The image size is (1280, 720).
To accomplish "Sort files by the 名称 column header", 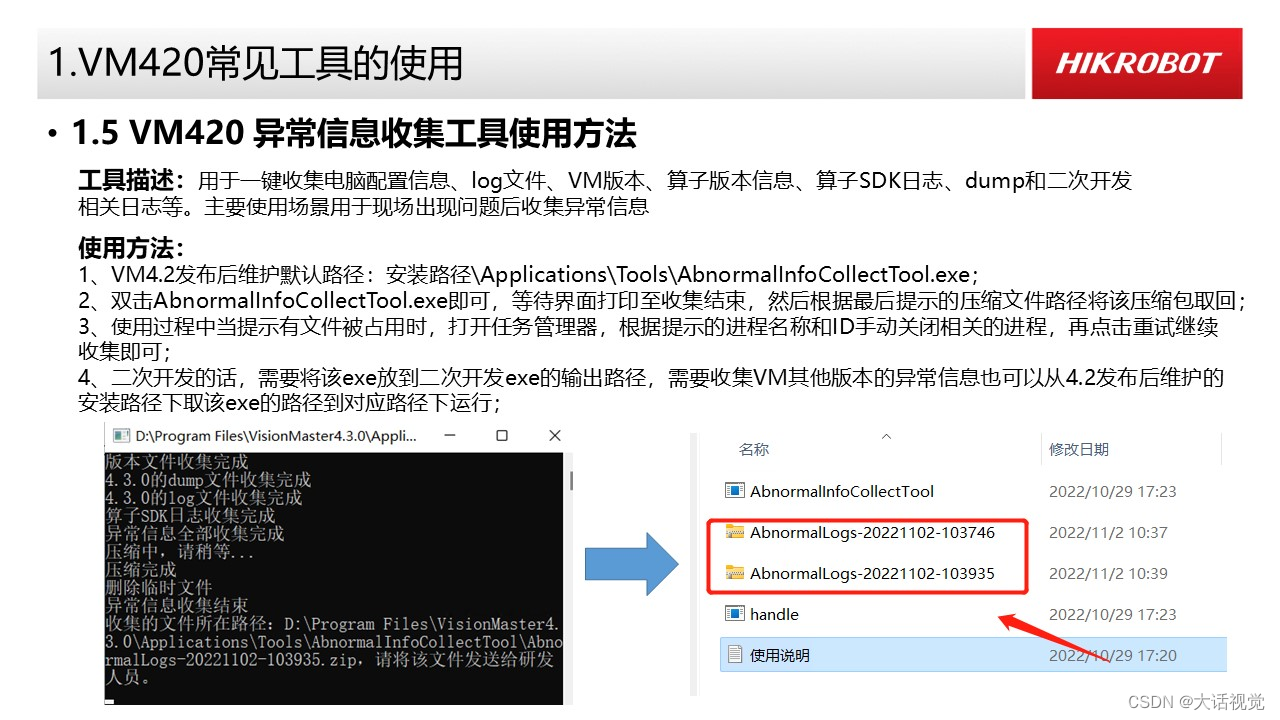I will click(x=754, y=450).
